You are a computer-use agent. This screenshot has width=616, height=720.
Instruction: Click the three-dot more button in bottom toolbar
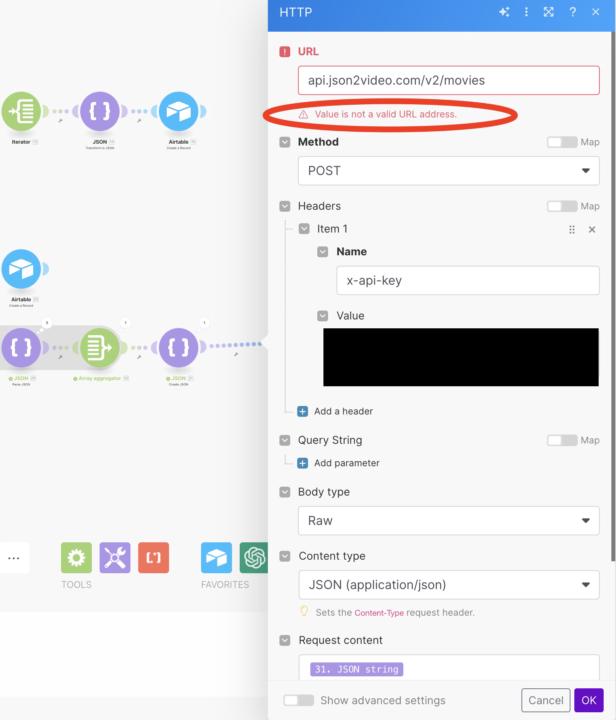click(14, 558)
